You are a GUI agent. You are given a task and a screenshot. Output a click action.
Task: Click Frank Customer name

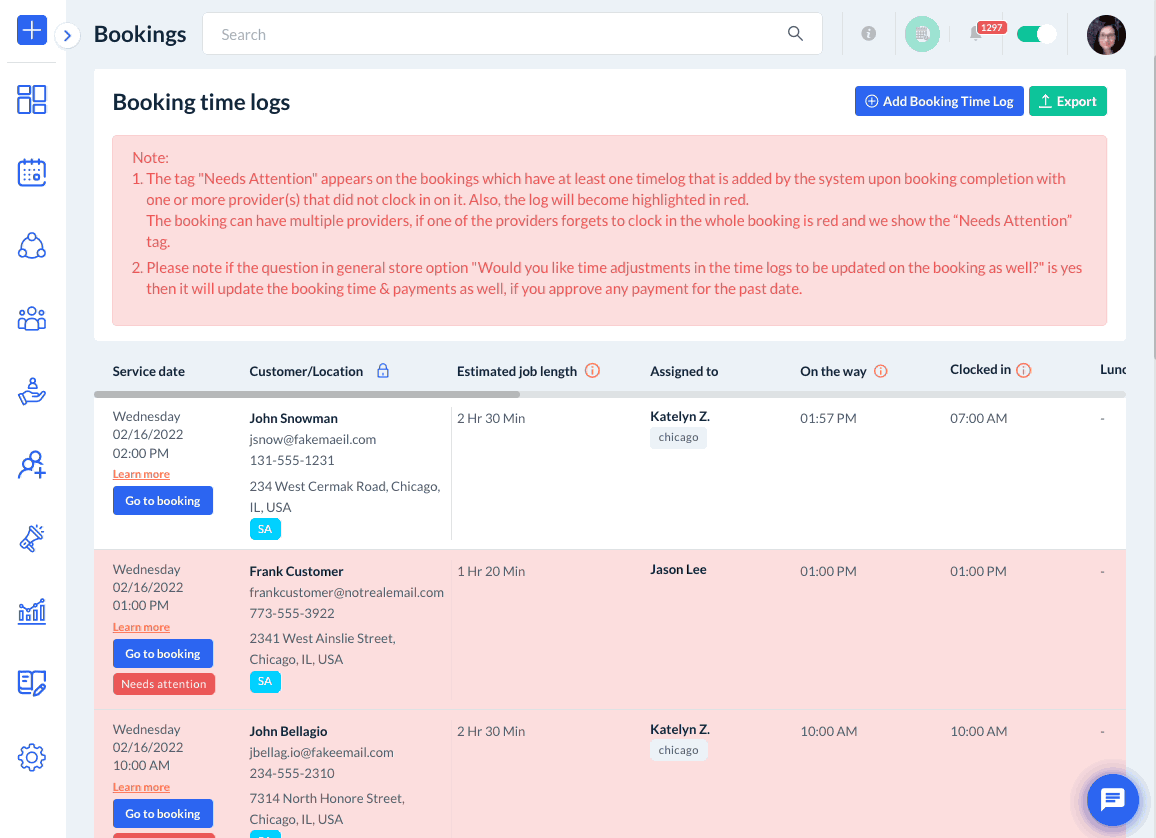coord(296,571)
